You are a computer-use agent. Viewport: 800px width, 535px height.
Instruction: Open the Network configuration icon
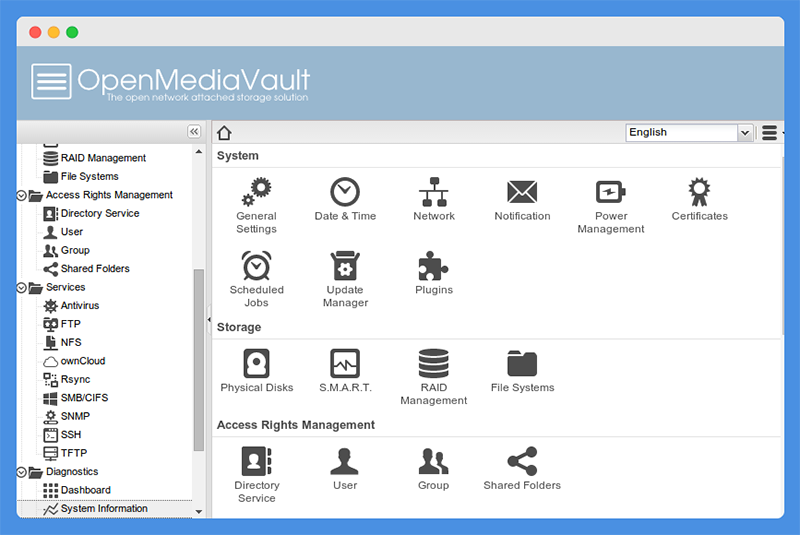[434, 199]
